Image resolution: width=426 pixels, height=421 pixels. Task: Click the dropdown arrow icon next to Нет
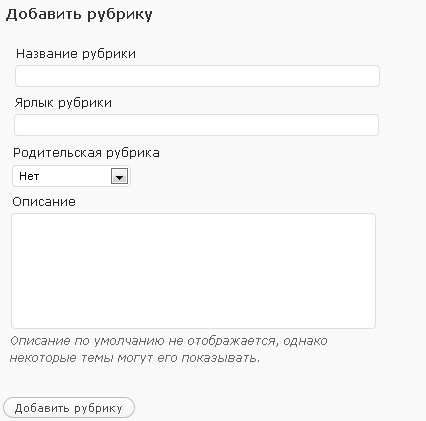[x=119, y=176]
